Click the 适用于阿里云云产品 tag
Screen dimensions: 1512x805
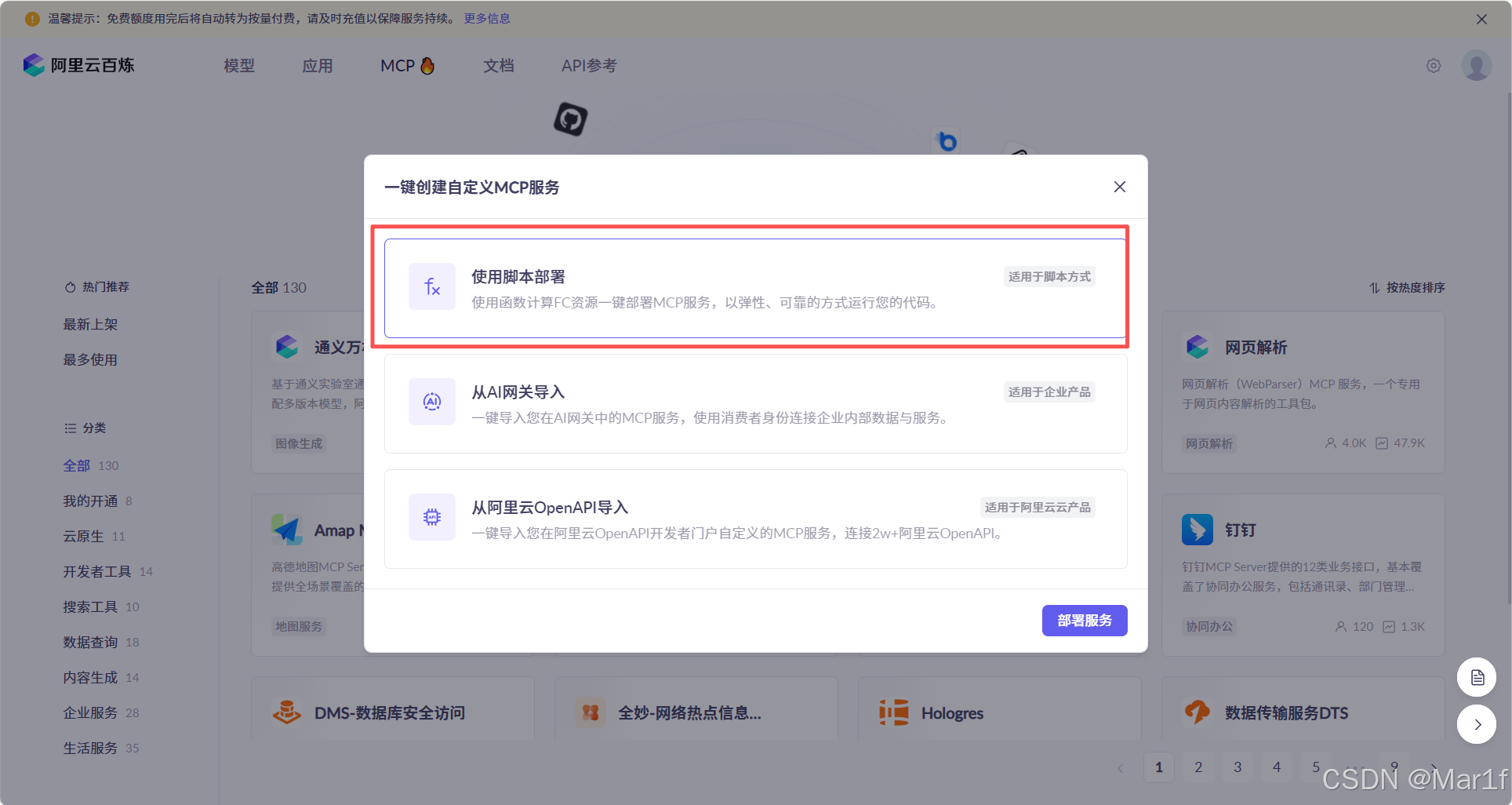(x=1038, y=507)
